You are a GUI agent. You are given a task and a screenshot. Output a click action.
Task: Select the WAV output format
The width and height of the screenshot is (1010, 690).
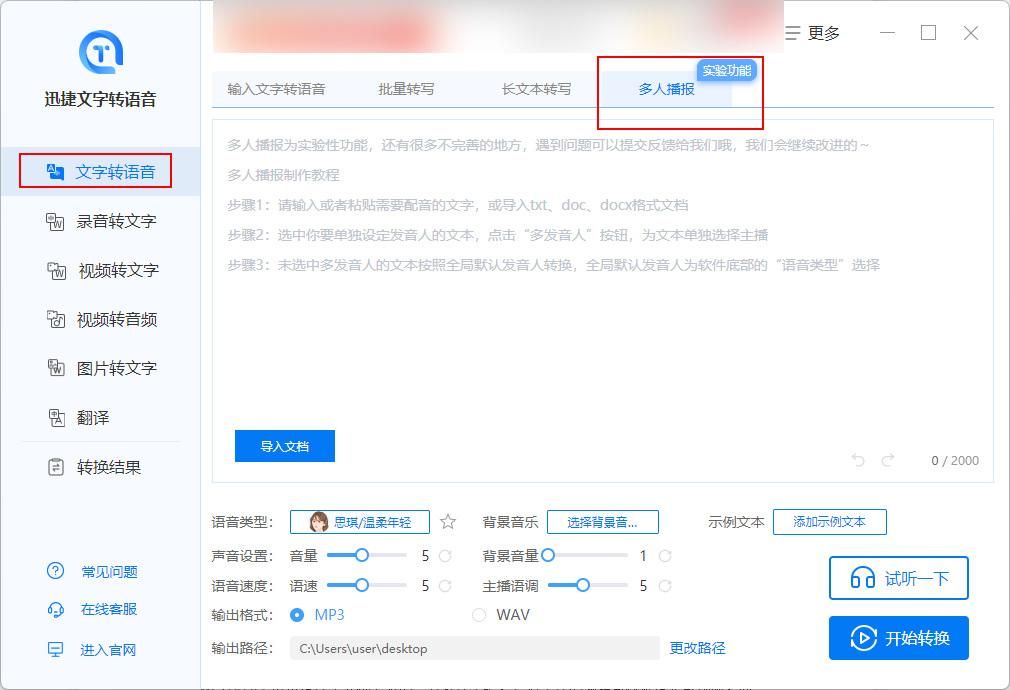coord(479,615)
